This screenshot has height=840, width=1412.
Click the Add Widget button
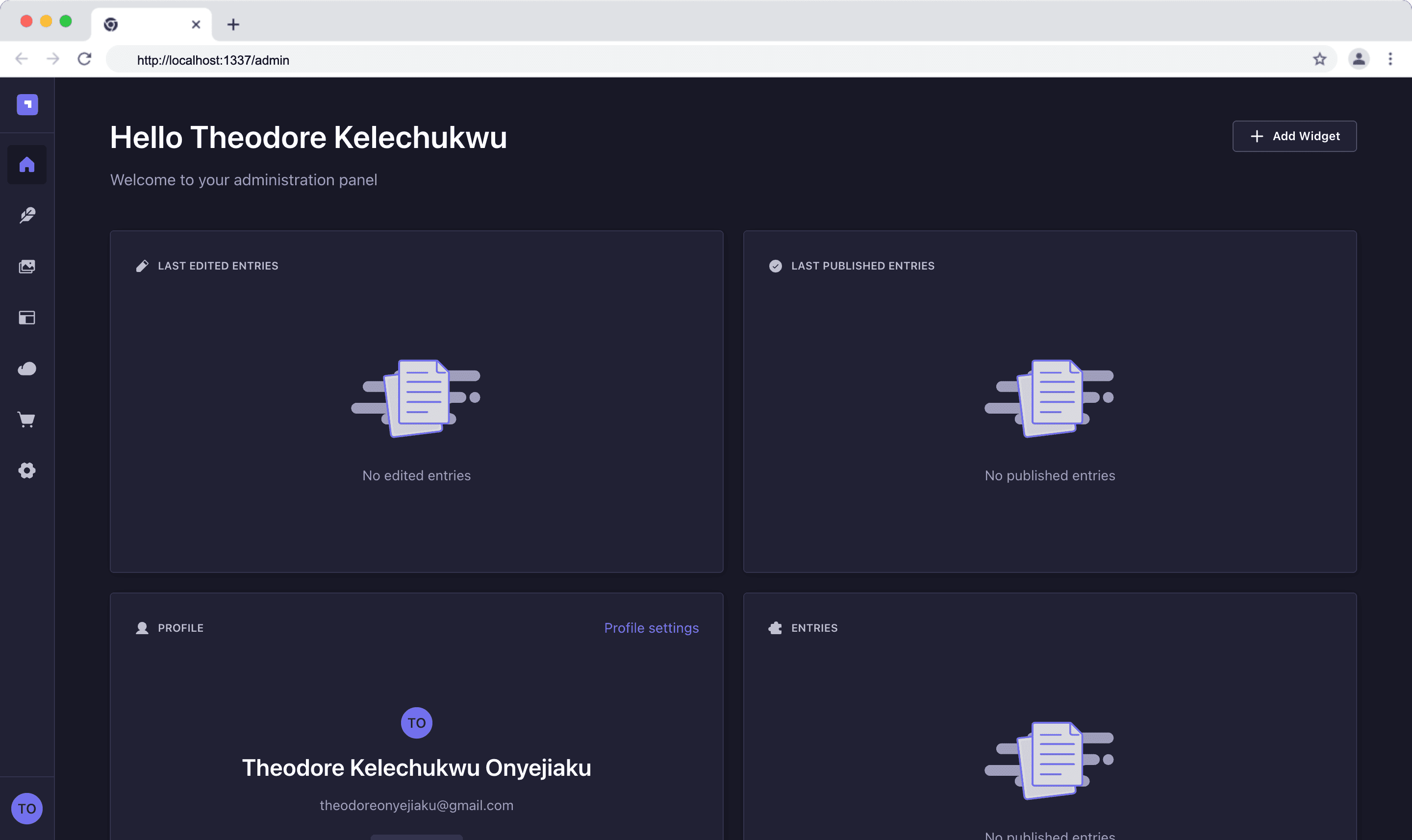pos(1294,136)
